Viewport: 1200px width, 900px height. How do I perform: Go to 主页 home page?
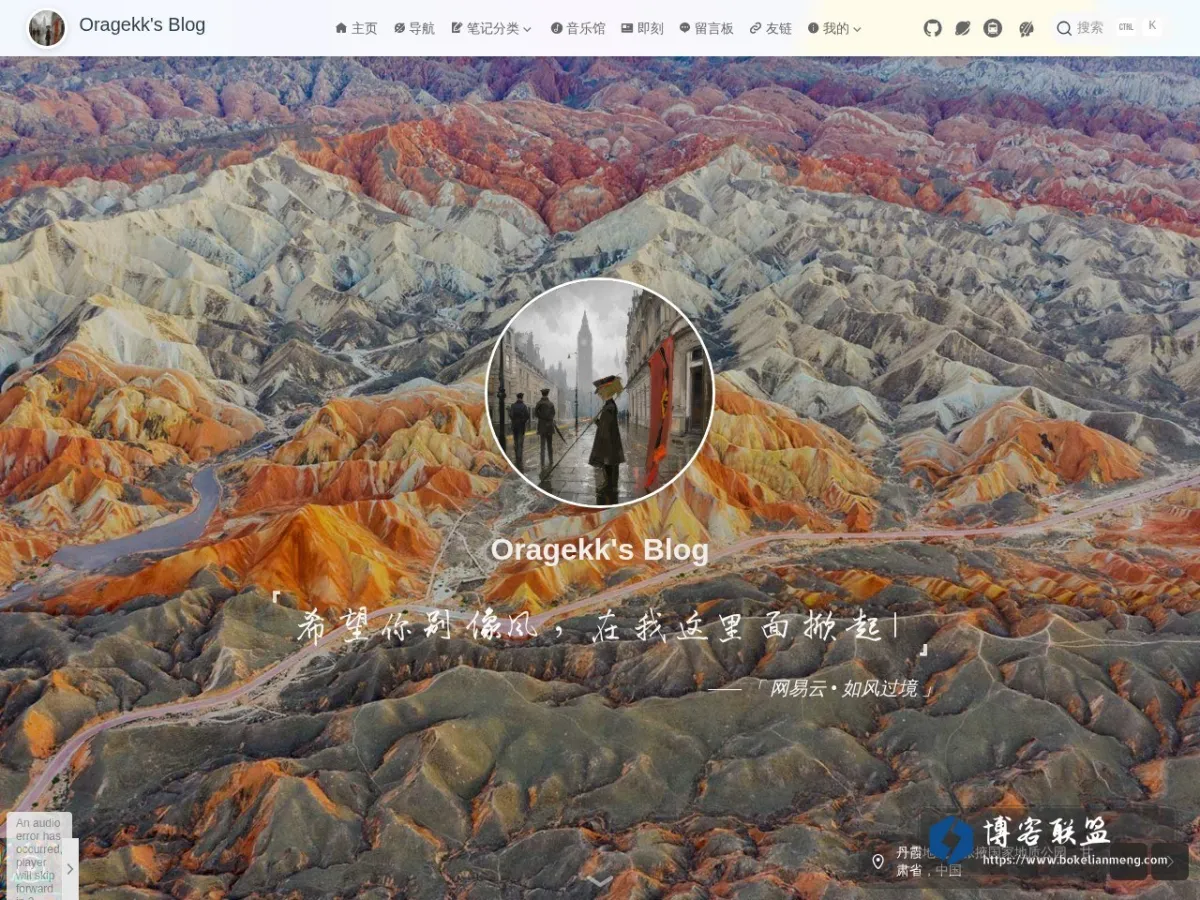coord(356,28)
